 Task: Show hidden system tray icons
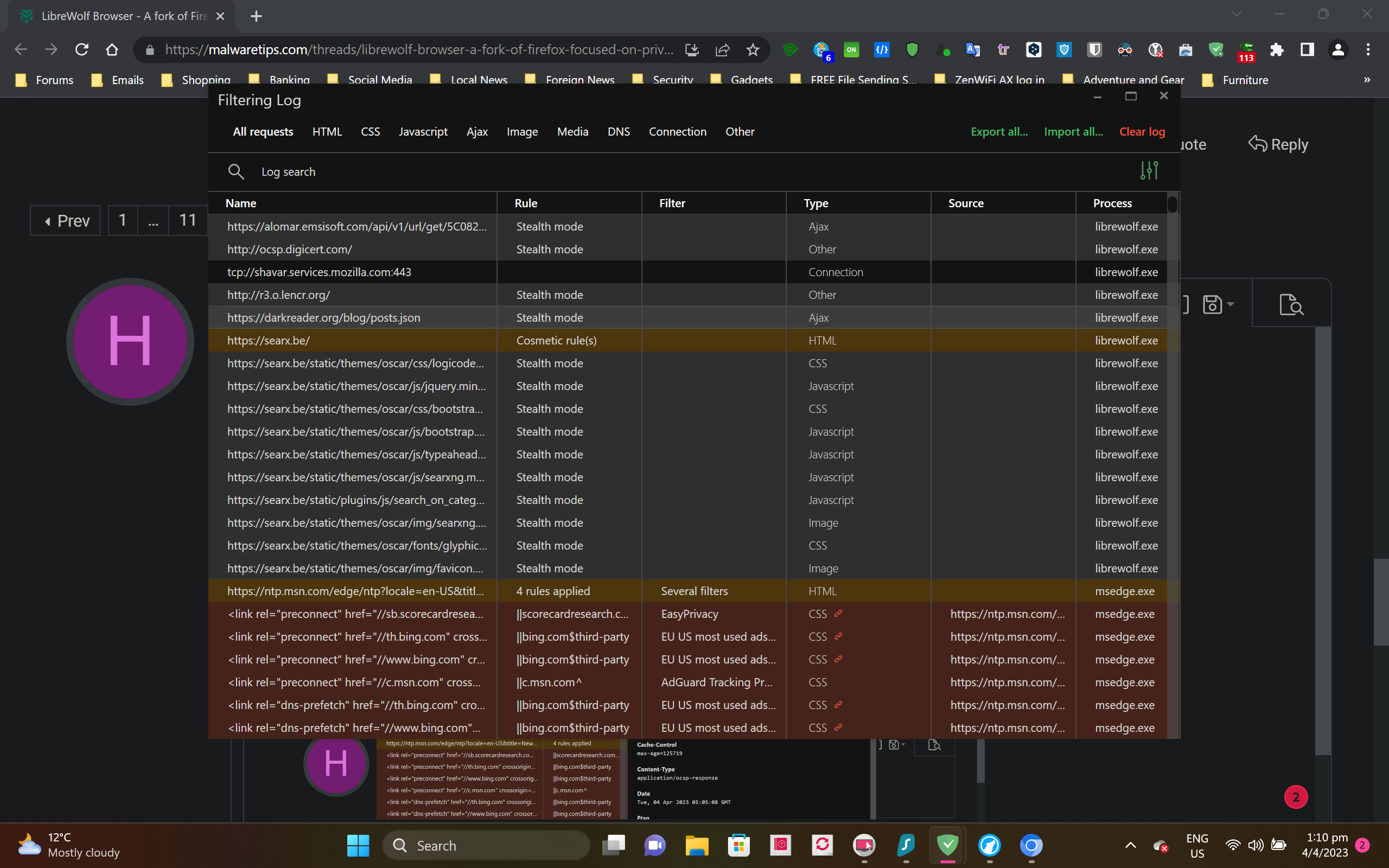[1130, 845]
